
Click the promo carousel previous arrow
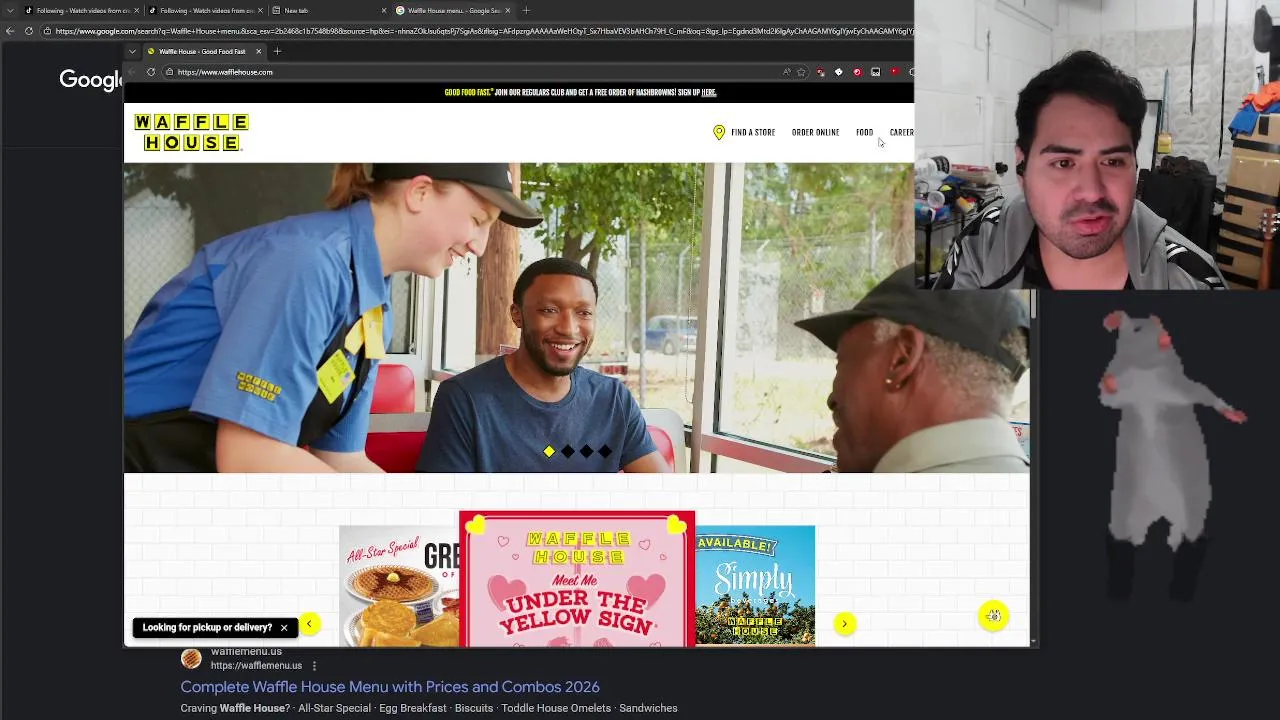pos(309,624)
